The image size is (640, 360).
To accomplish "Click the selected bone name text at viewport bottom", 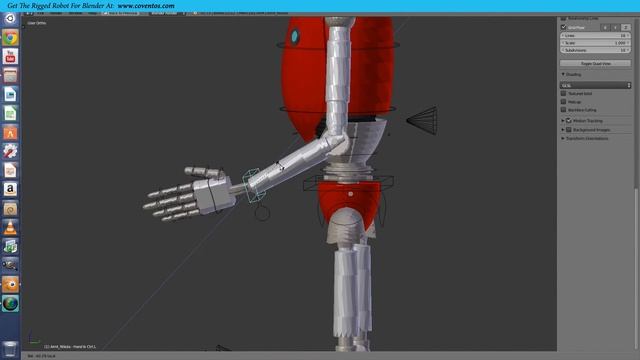I will [70, 347].
